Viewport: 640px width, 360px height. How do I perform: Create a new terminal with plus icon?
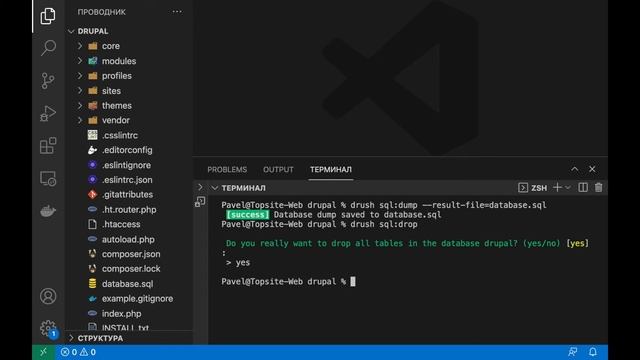coord(557,187)
